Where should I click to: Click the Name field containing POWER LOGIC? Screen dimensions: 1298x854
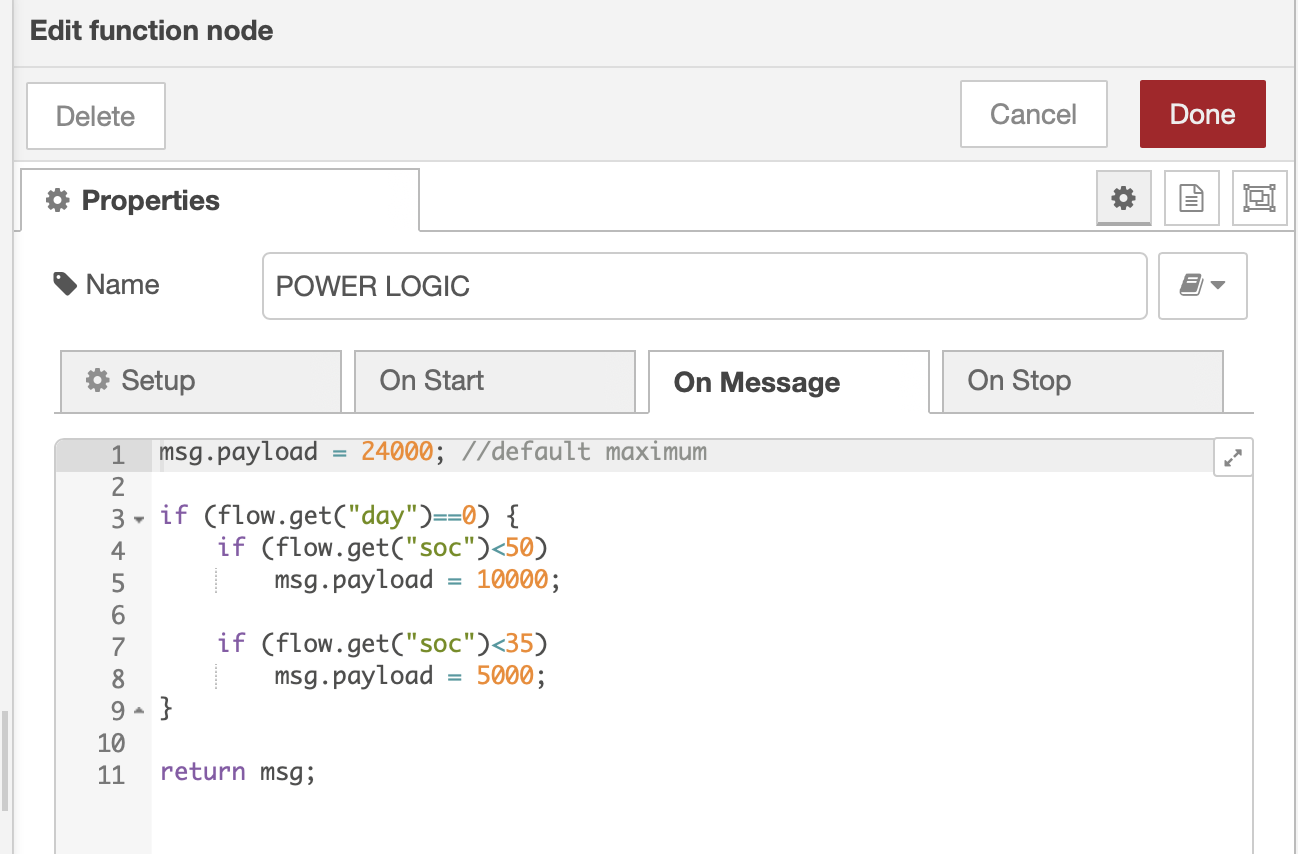704,286
